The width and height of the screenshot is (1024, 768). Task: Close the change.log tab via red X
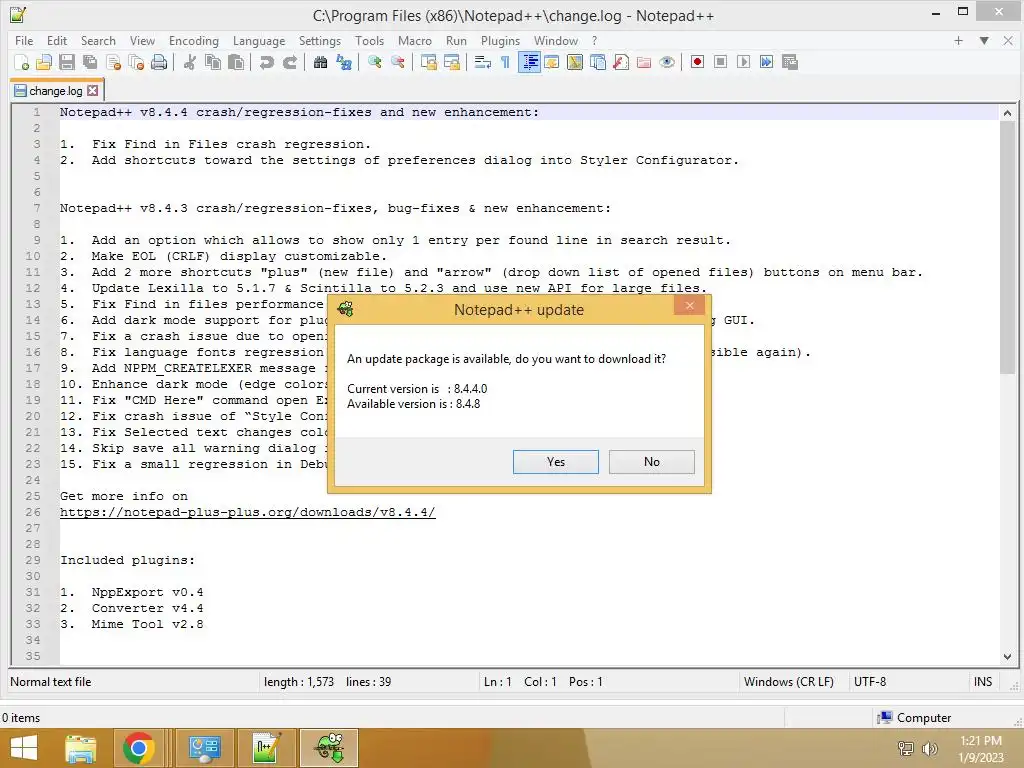pos(93,91)
